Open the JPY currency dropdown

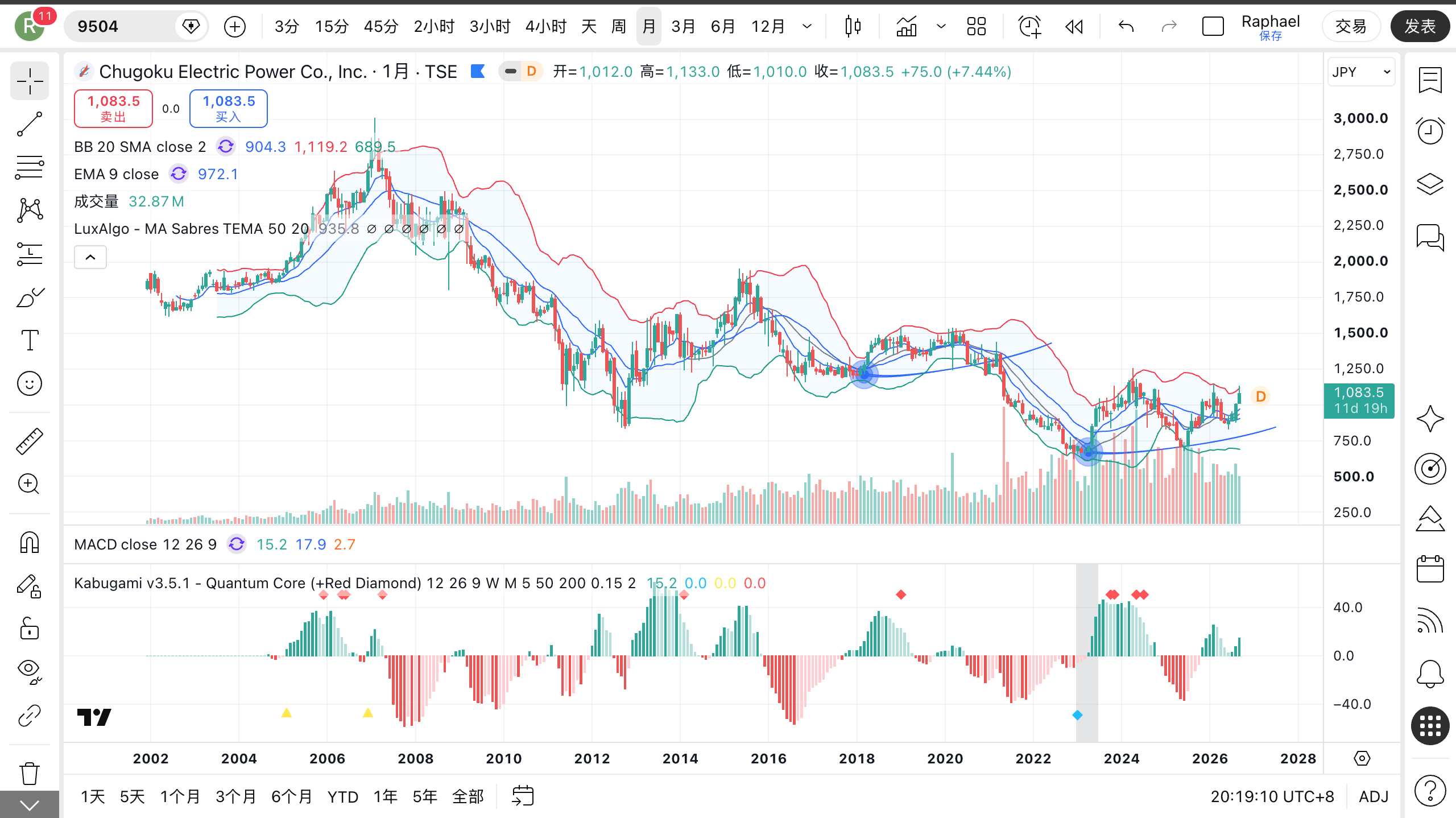(1361, 72)
